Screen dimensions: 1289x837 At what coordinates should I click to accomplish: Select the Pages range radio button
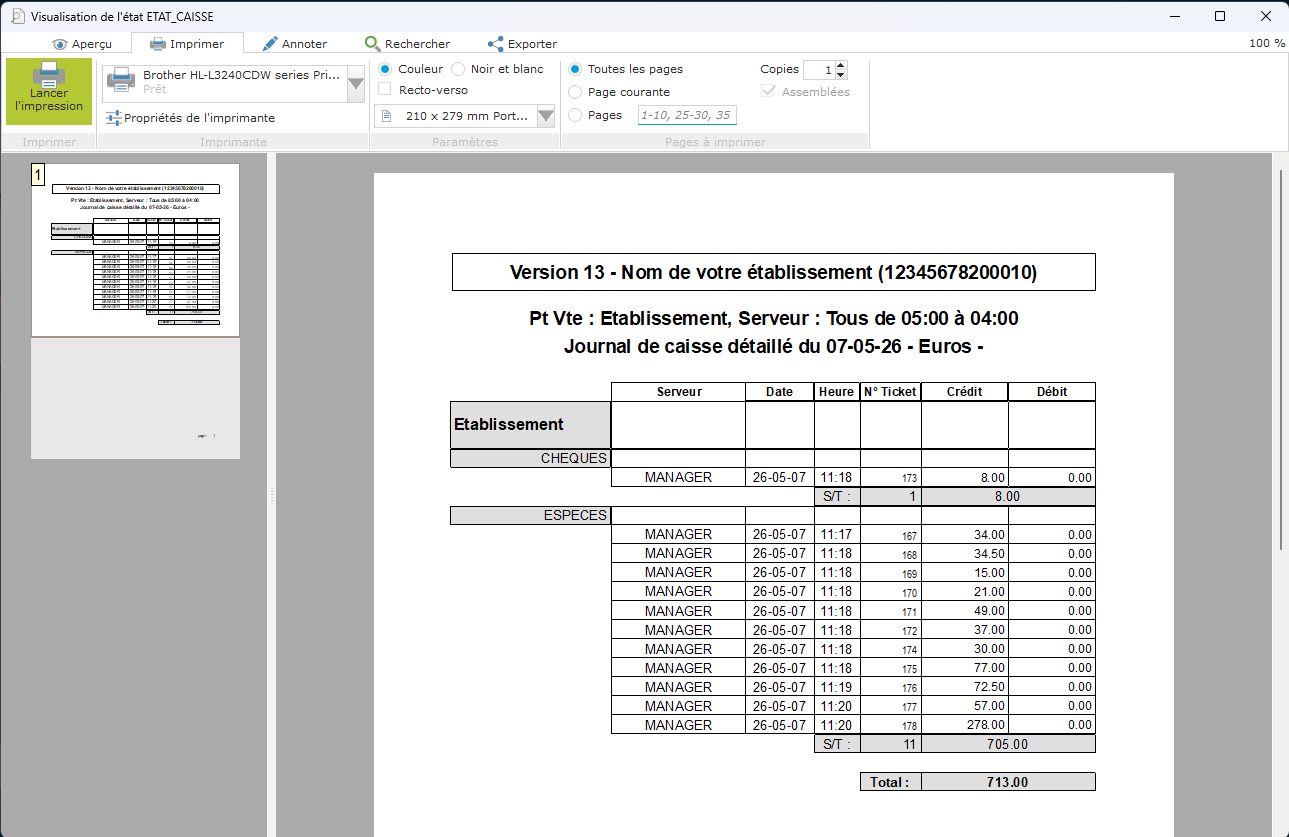(575, 115)
